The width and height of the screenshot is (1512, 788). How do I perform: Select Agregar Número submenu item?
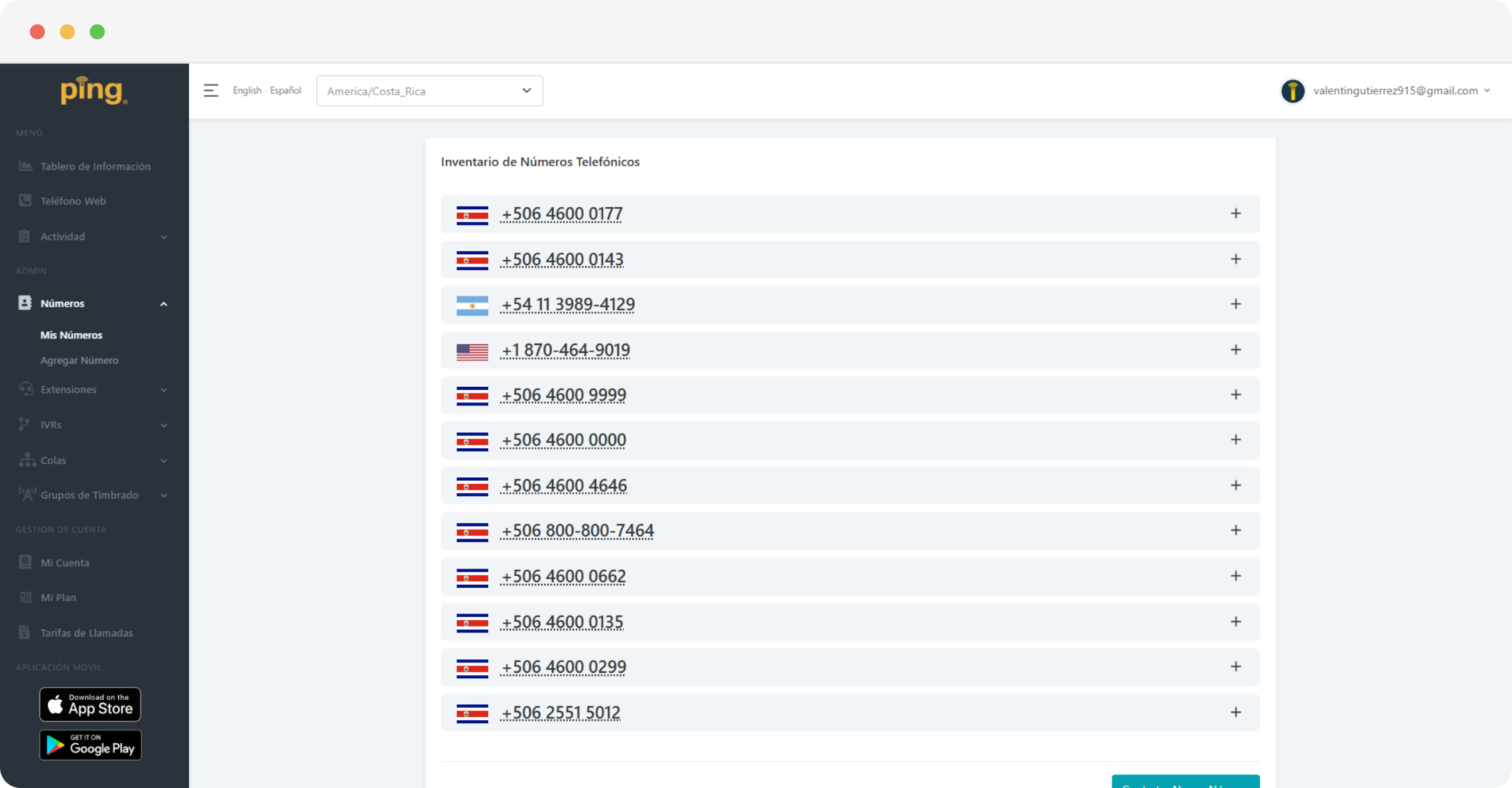[79, 360]
